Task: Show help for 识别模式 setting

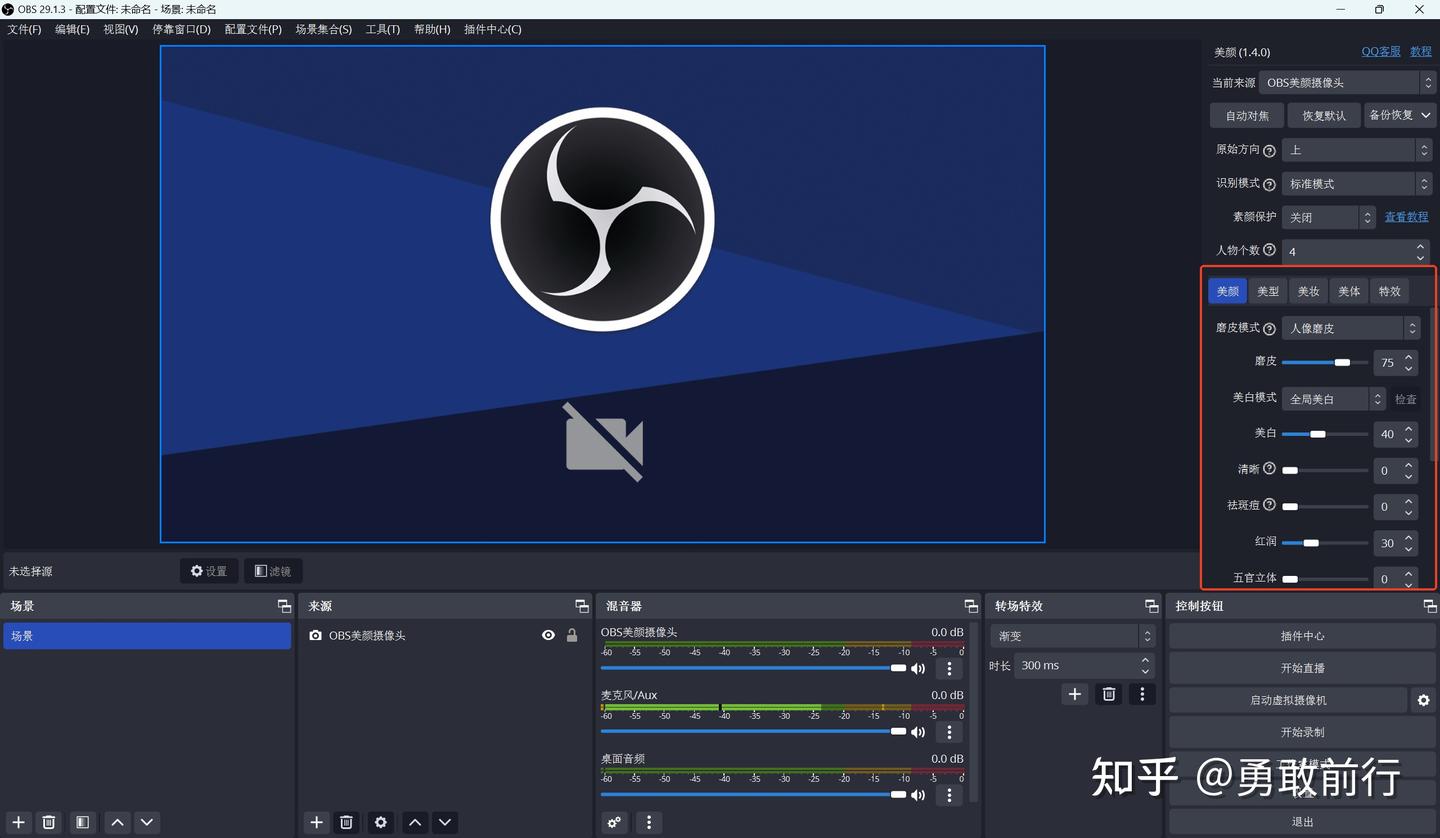Action: (1270, 185)
